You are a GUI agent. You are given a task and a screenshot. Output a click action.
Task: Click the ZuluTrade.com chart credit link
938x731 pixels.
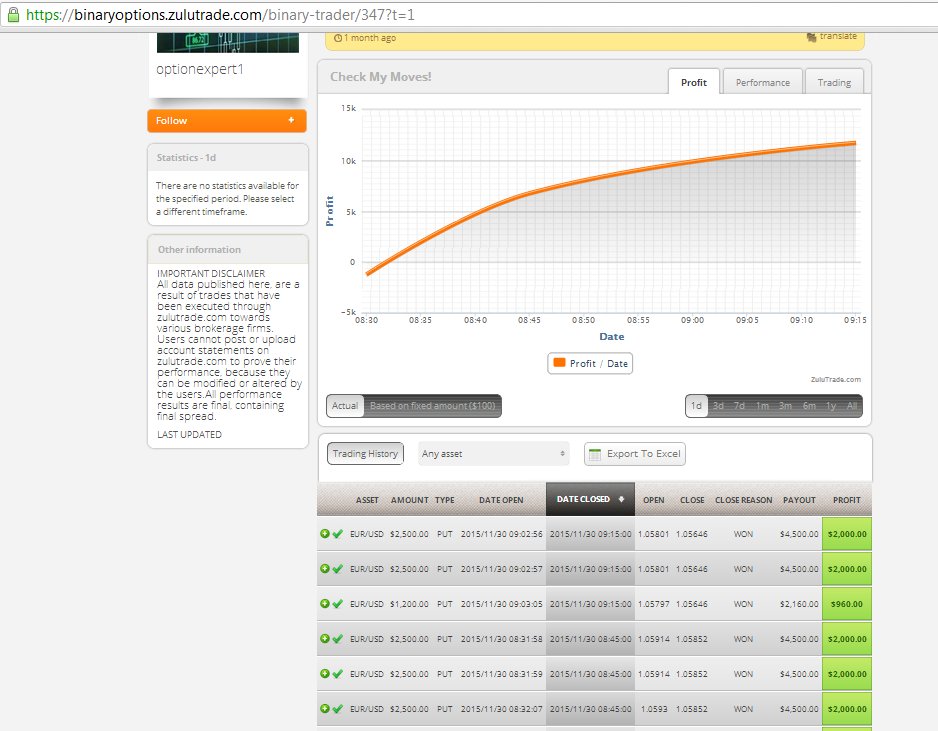pyautogui.click(x=836, y=379)
